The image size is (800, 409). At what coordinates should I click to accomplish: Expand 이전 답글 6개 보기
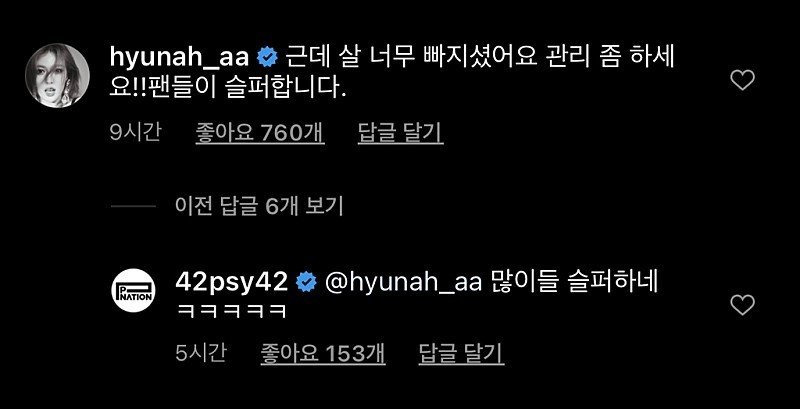259,206
